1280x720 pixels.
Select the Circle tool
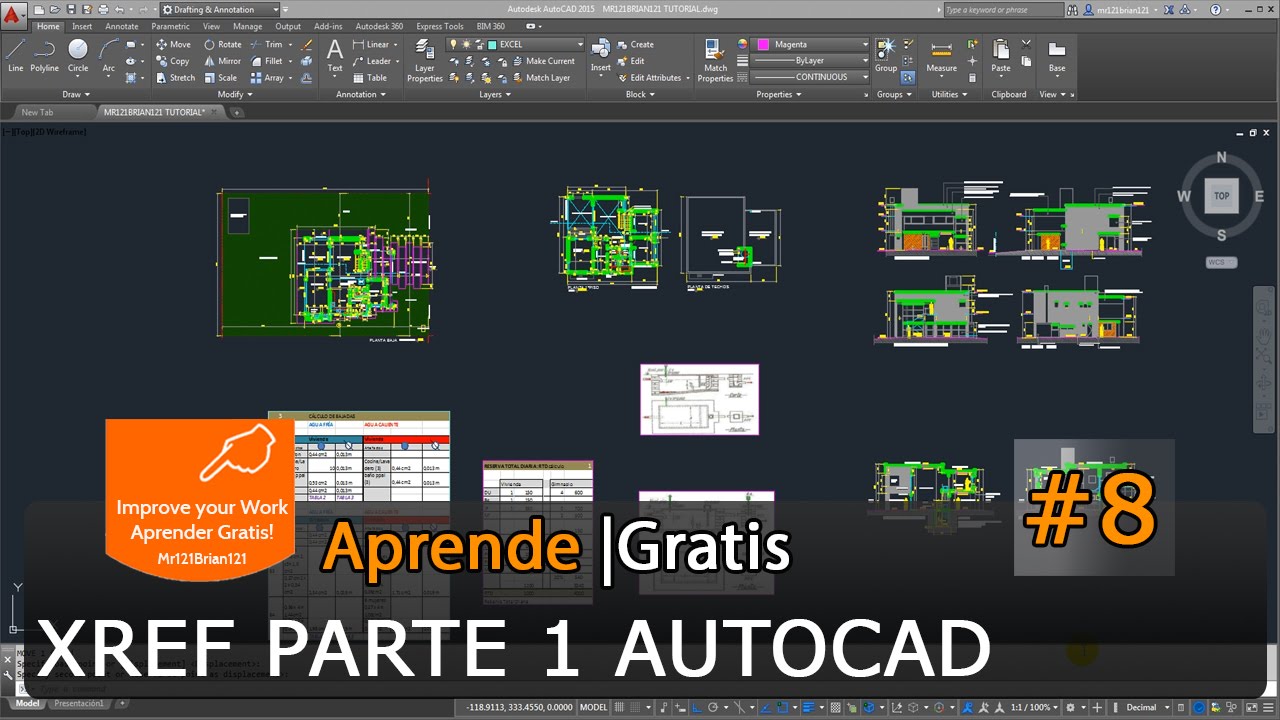(78, 55)
